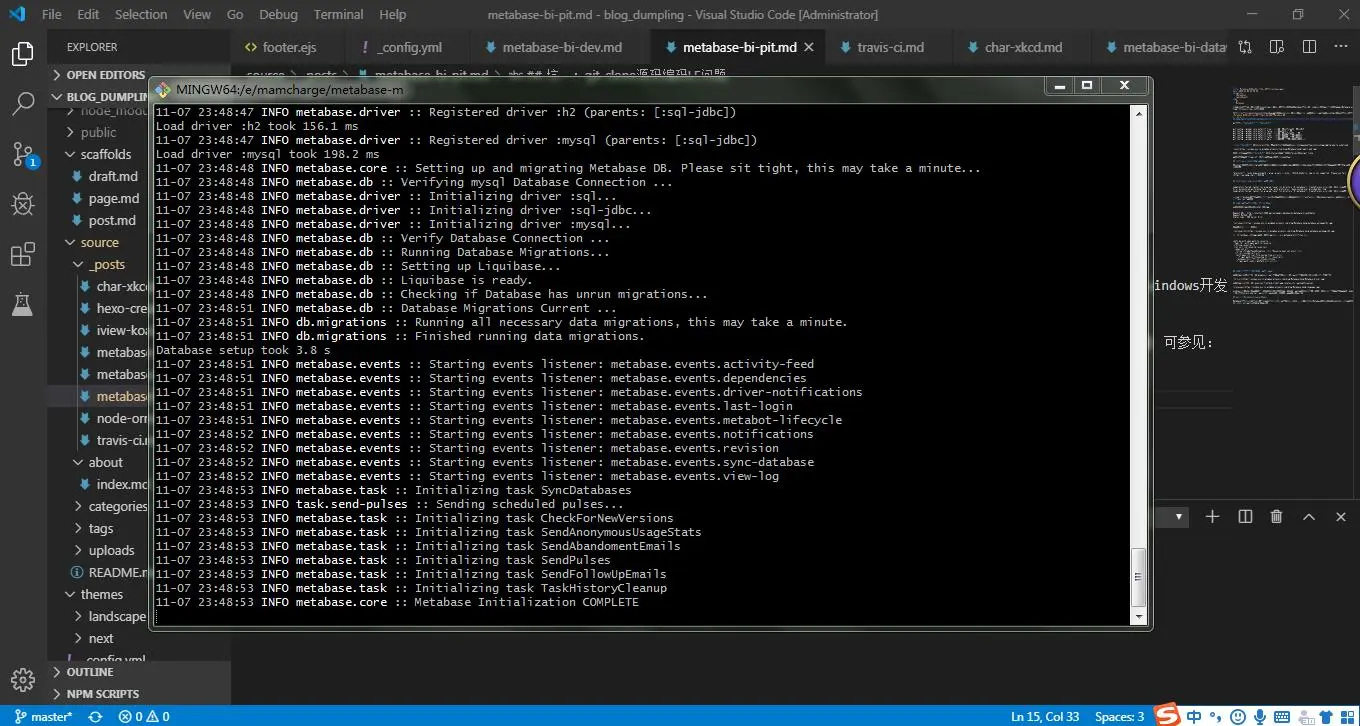Split the terminal using the split panel icon
The height and width of the screenshot is (726, 1360).
pos(1245,516)
